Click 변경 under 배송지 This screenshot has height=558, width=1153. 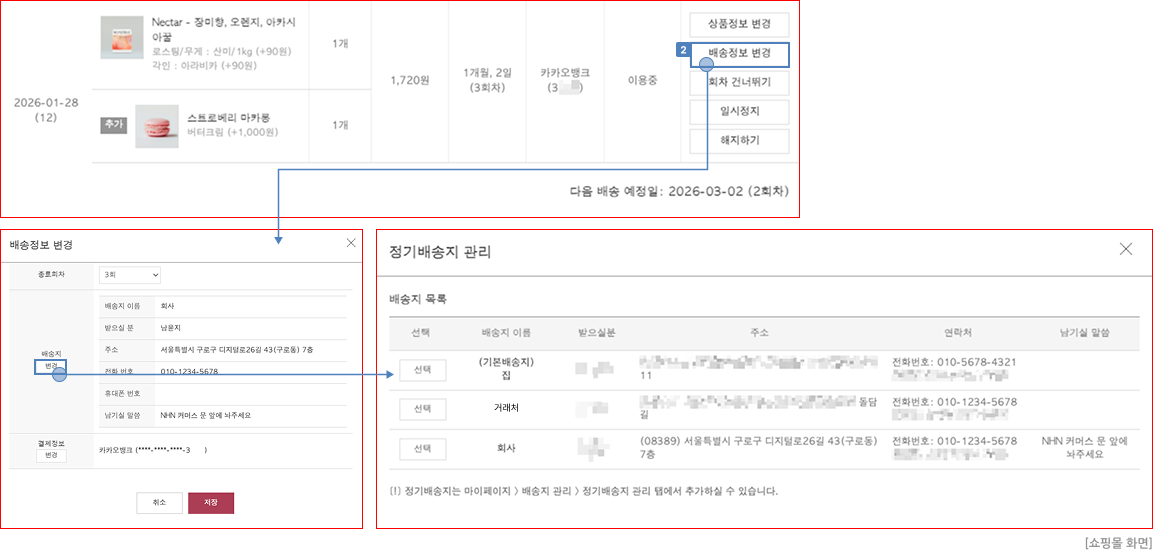51,367
